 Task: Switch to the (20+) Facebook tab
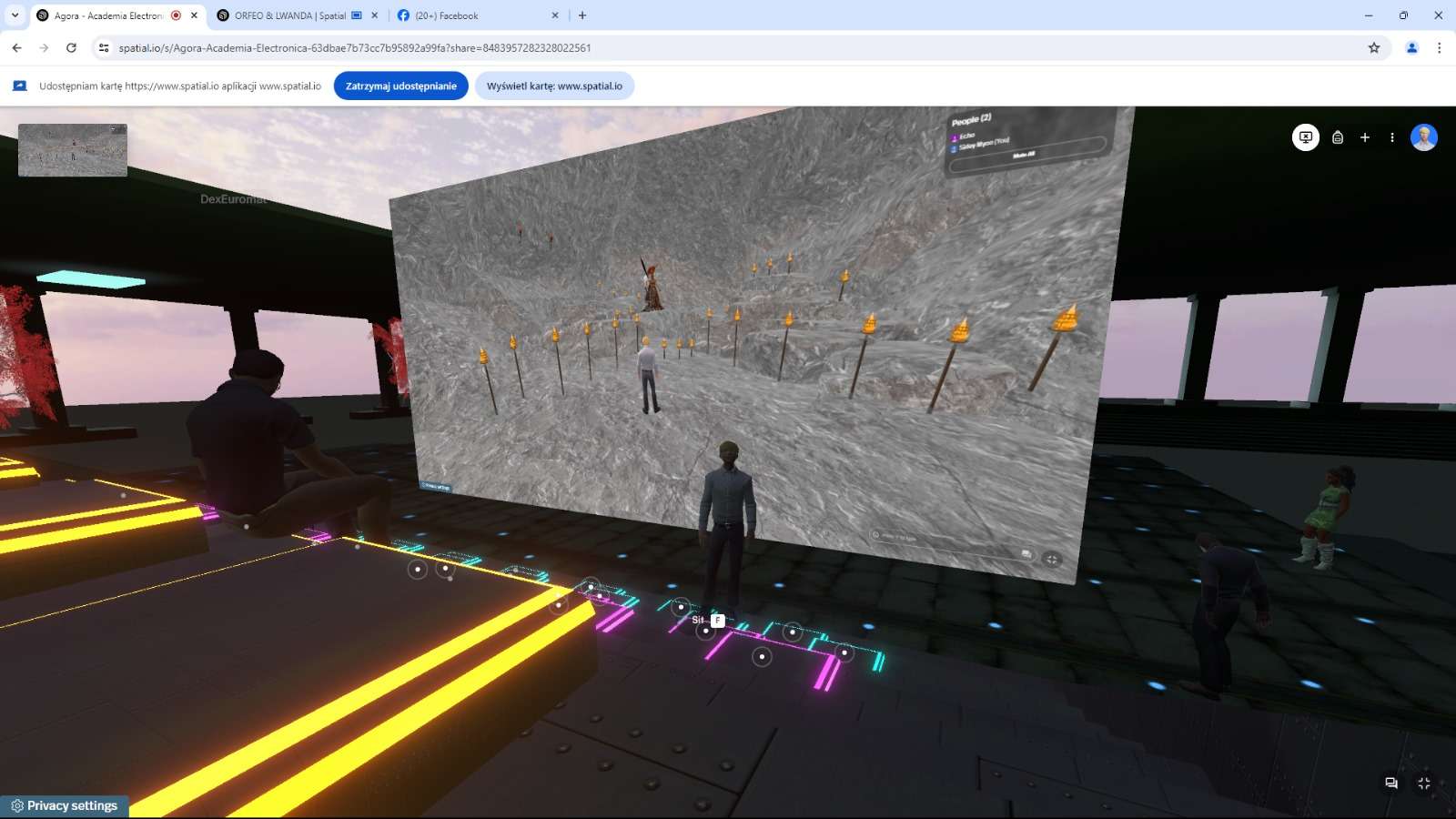[x=478, y=15]
